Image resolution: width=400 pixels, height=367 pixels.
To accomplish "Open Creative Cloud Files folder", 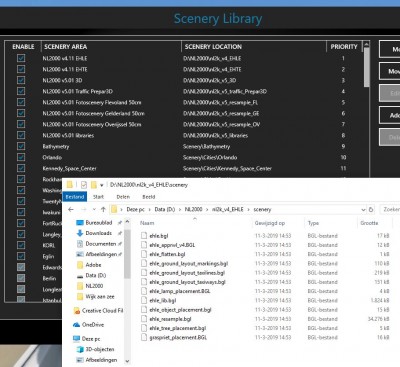I will pos(102,311).
